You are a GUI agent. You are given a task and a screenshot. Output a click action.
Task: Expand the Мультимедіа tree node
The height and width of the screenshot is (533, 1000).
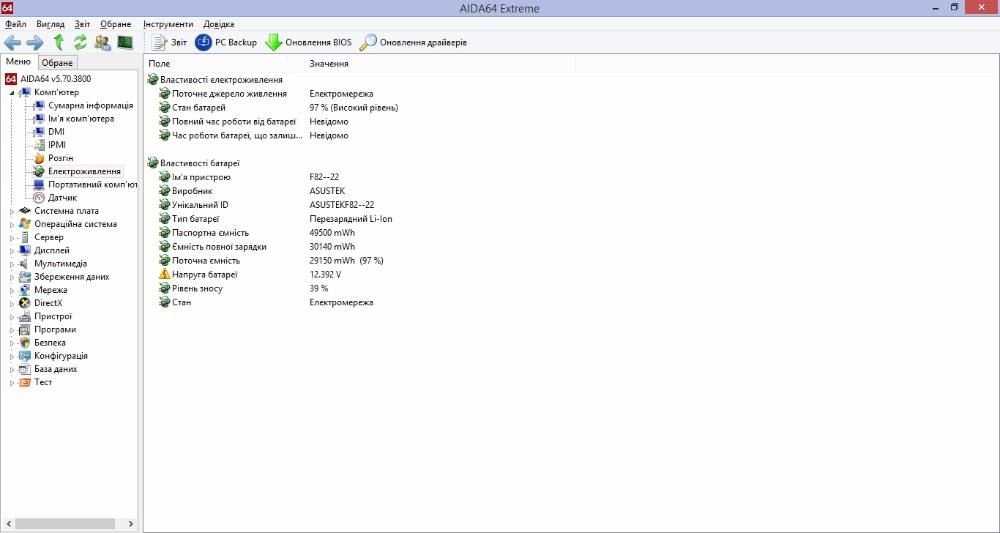[12, 264]
